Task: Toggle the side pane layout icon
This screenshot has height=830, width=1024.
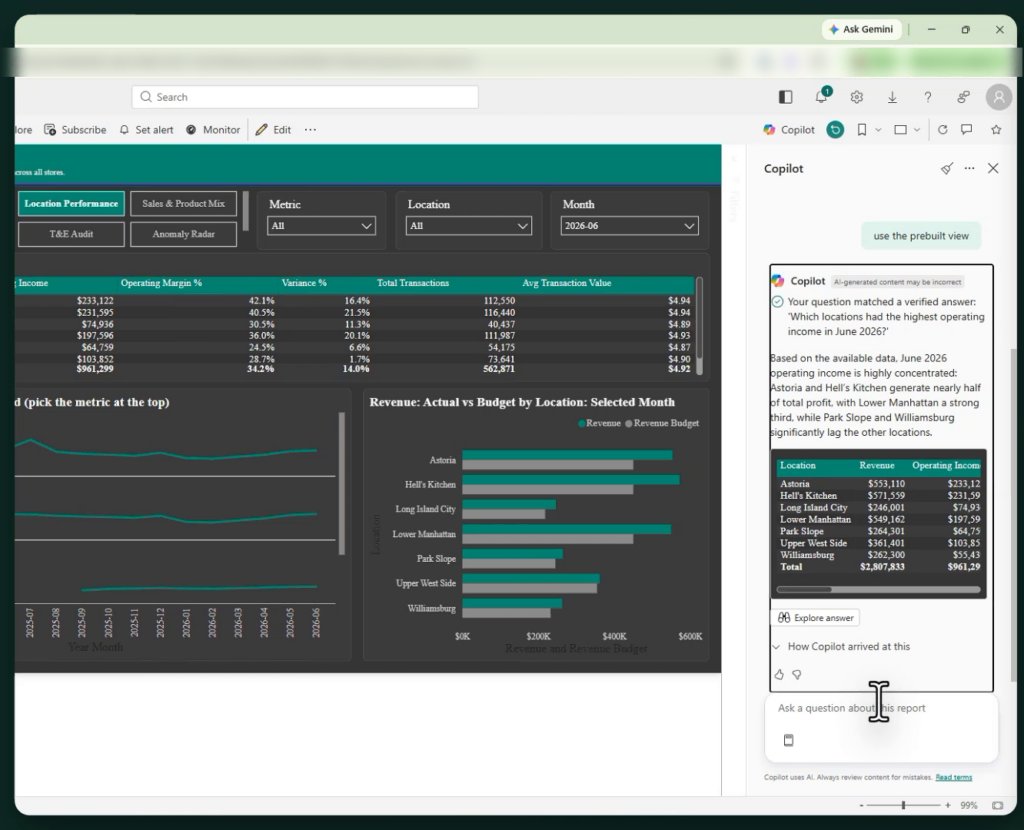Action: [786, 97]
